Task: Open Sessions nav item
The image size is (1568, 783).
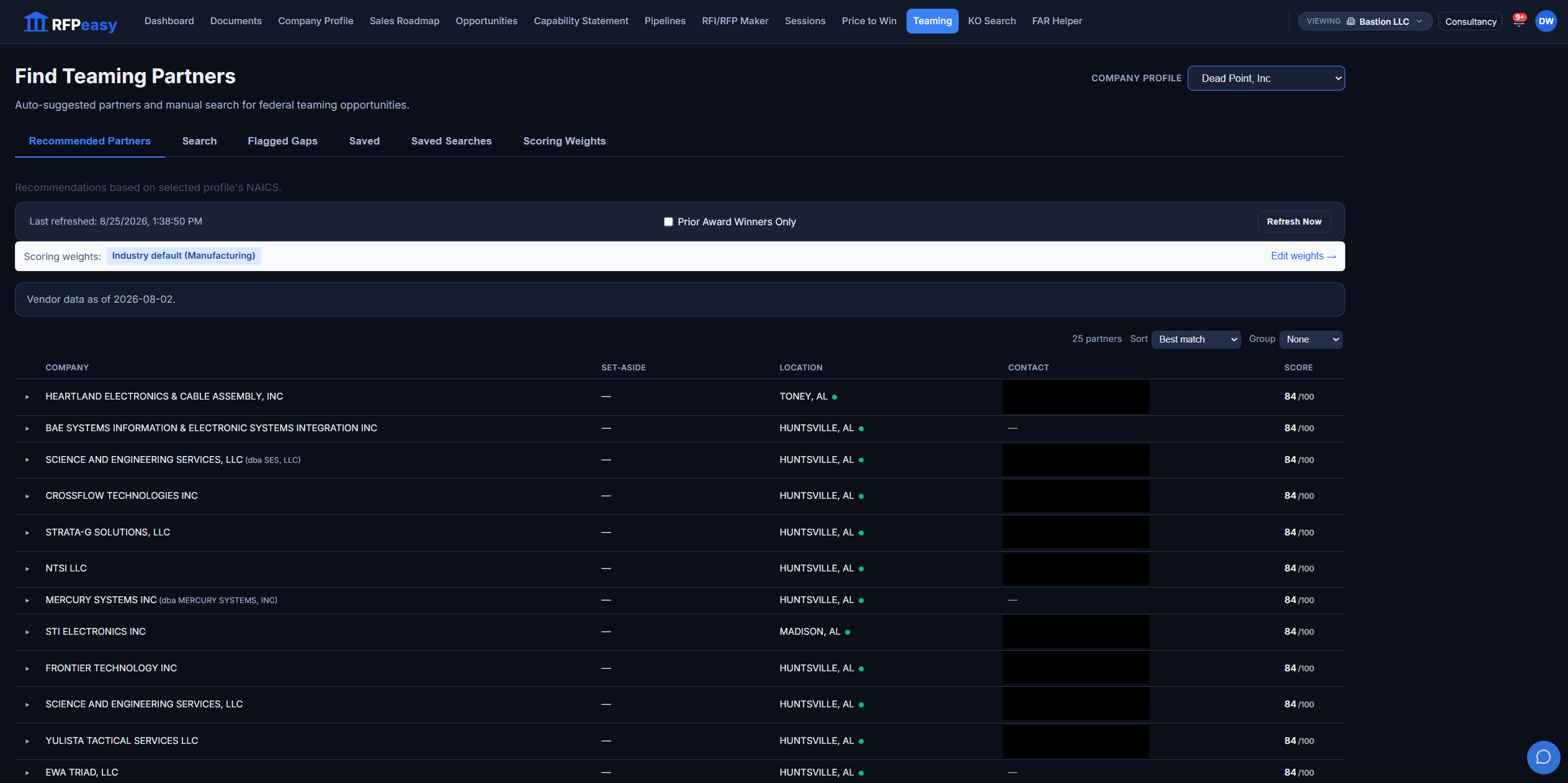Action: click(x=805, y=21)
